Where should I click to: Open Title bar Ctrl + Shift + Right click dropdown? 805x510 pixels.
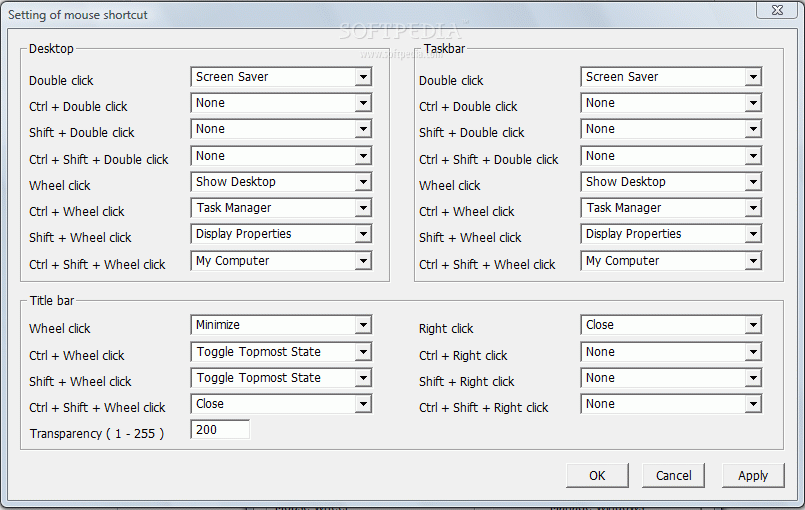[x=671, y=404]
